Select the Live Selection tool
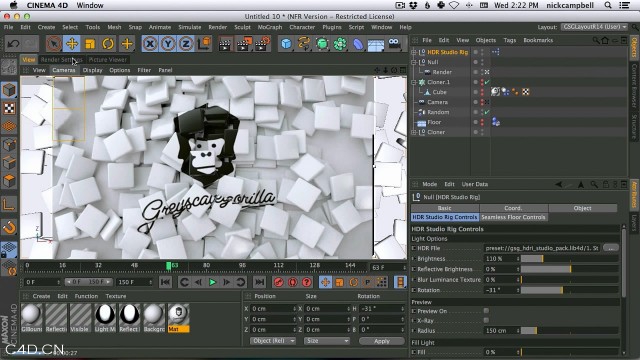 coord(53,44)
